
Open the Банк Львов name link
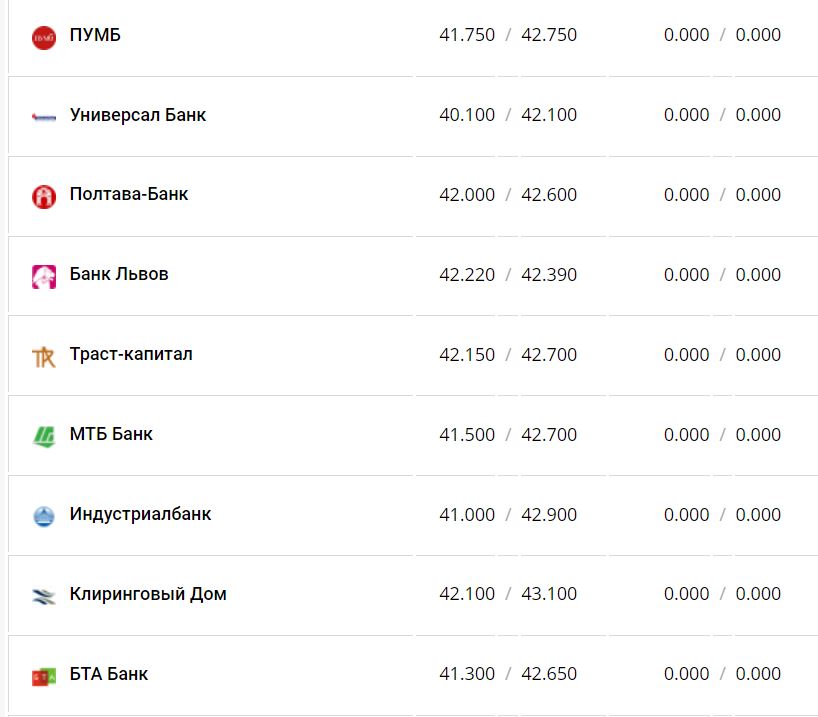(x=119, y=274)
